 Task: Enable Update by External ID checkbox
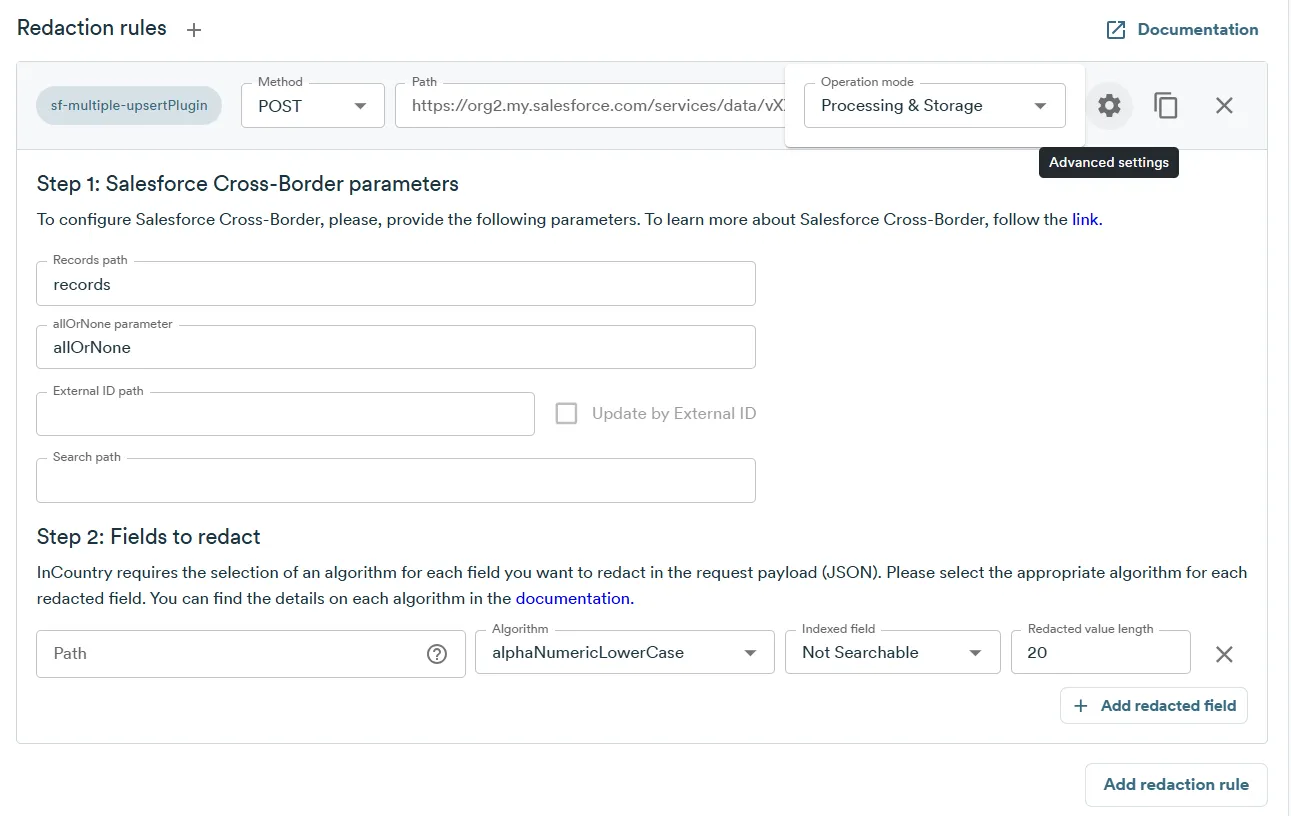(x=566, y=414)
